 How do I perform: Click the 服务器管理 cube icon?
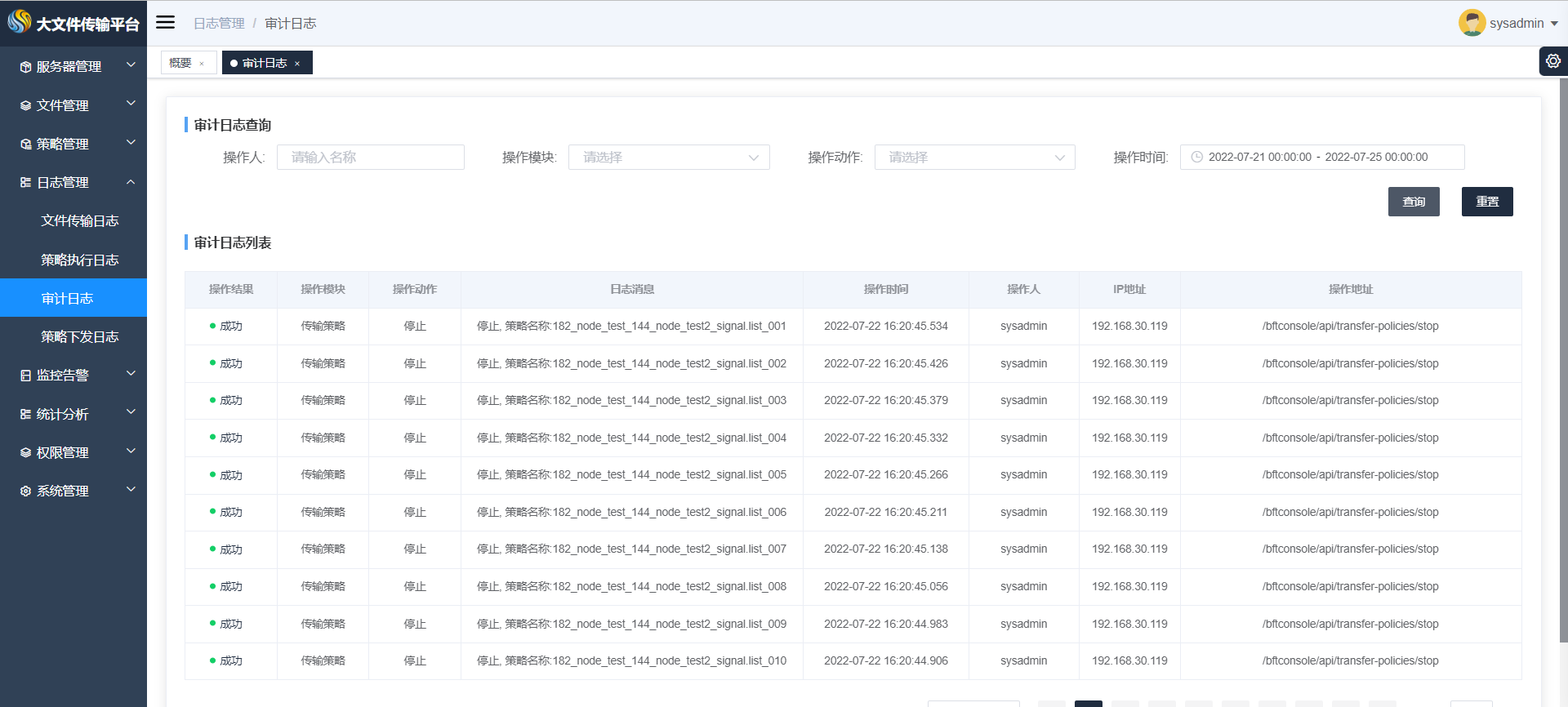(x=25, y=67)
